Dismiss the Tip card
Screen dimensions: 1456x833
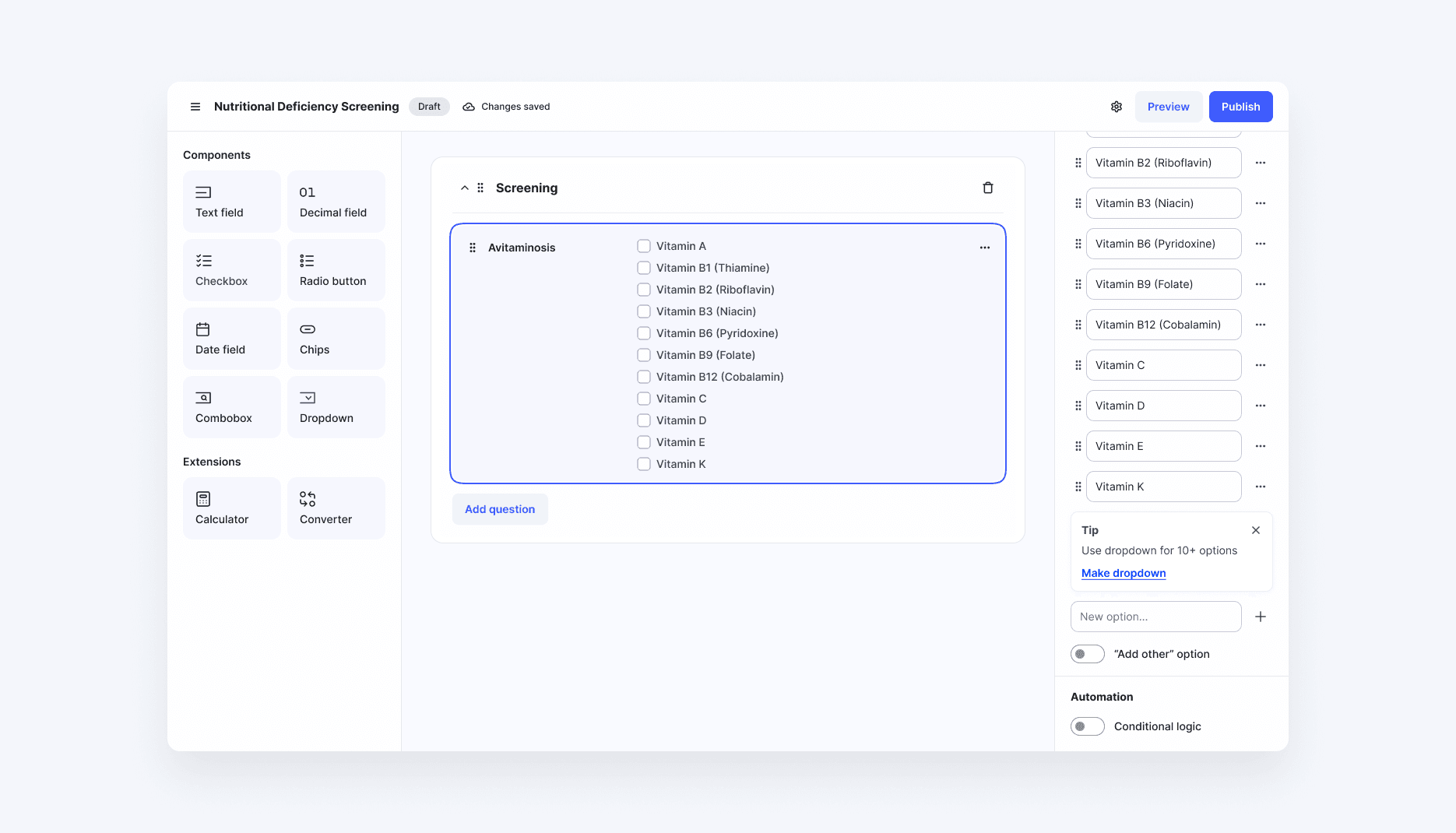tap(1256, 530)
